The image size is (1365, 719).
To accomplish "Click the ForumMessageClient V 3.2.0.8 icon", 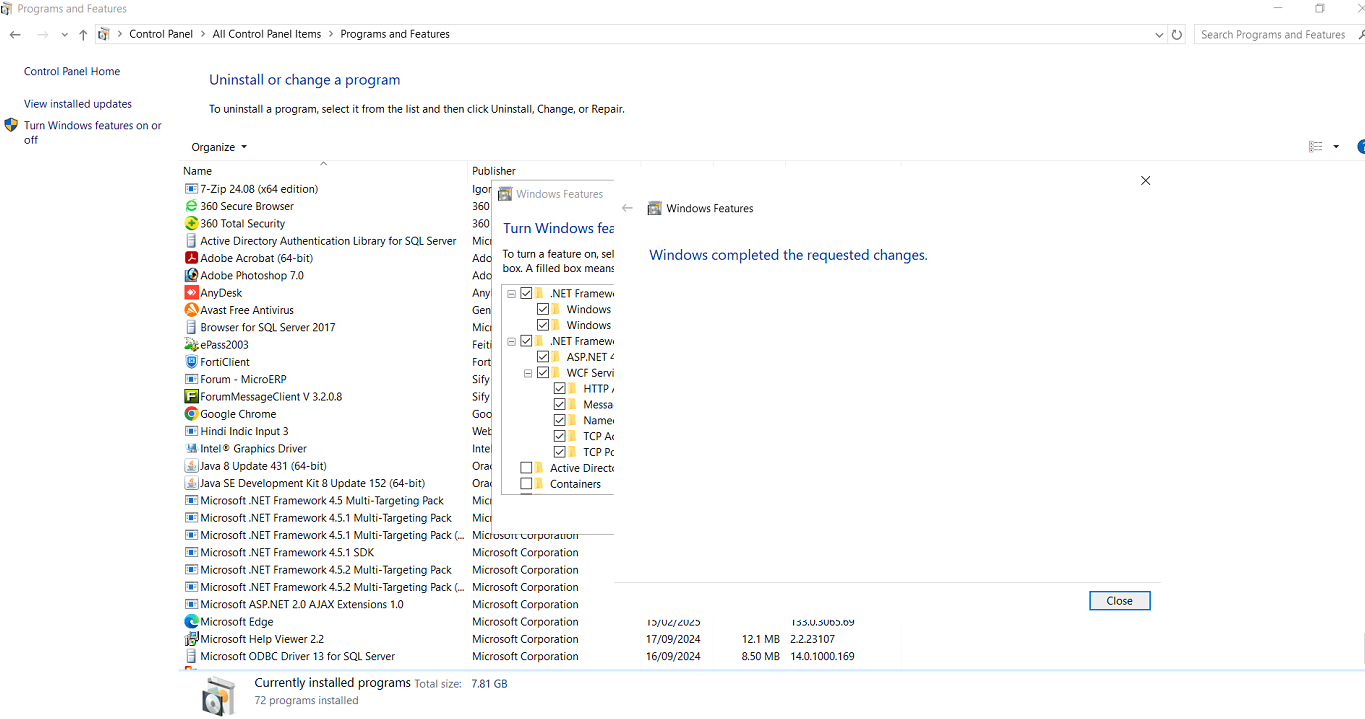I will [x=191, y=396].
